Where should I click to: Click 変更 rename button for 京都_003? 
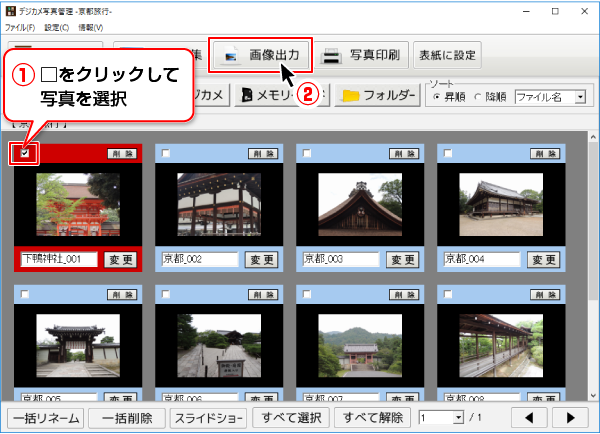402,260
